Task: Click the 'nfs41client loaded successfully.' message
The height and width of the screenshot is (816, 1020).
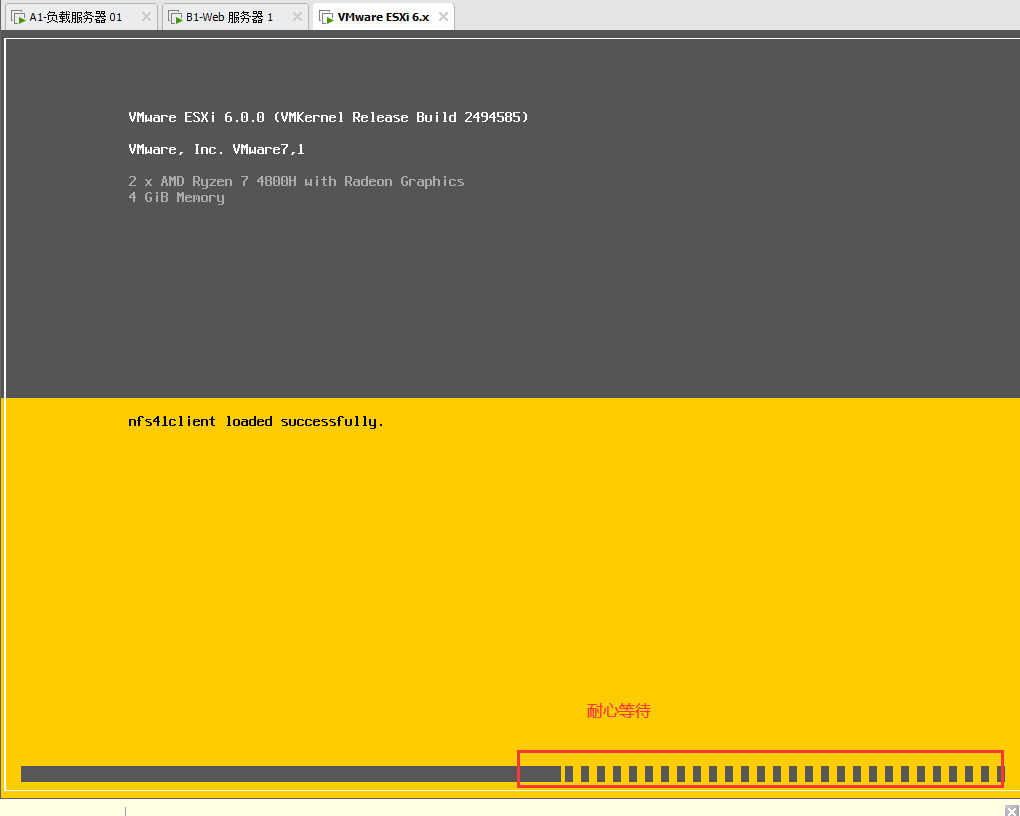Action: coord(256,422)
